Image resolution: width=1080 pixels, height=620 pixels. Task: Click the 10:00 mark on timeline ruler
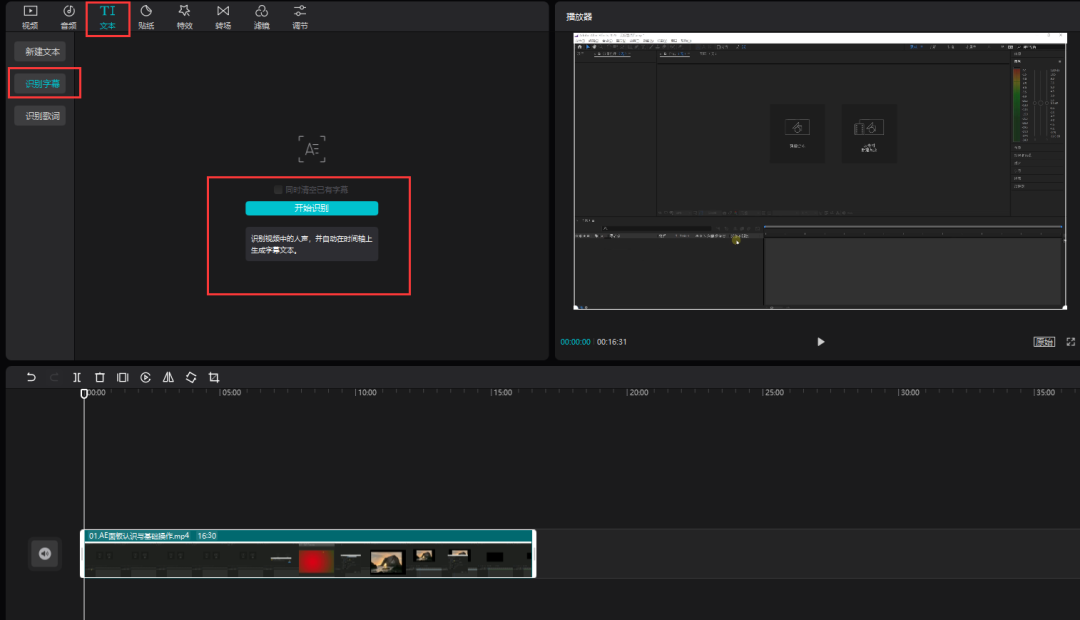tap(366, 393)
